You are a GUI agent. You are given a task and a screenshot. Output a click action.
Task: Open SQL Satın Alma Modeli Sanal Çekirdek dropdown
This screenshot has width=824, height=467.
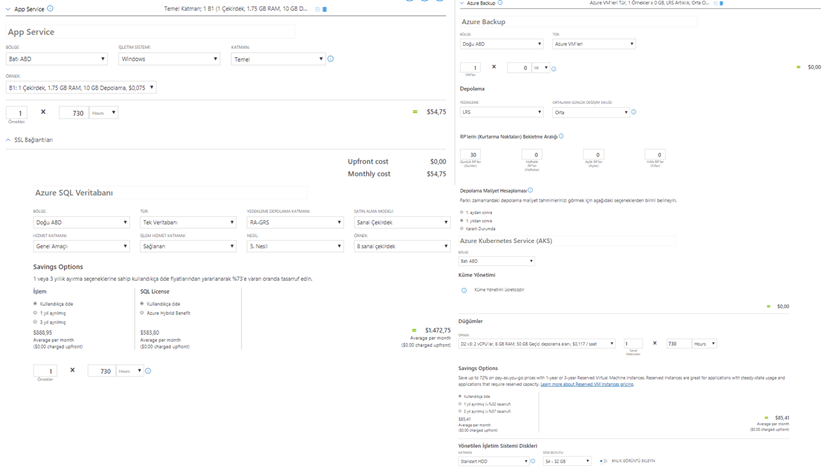click(402, 222)
